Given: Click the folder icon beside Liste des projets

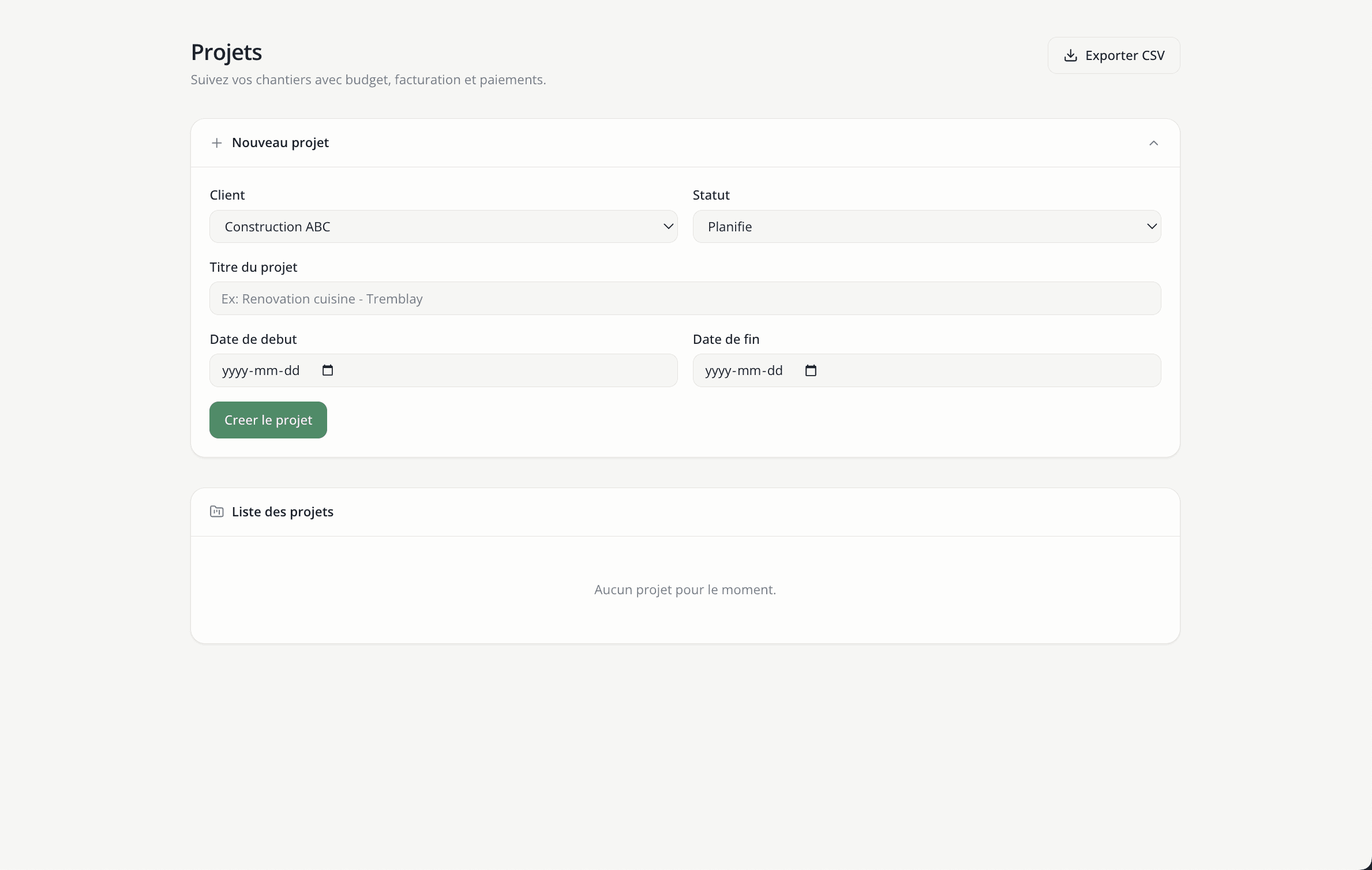Looking at the screenshot, I should click(217, 512).
